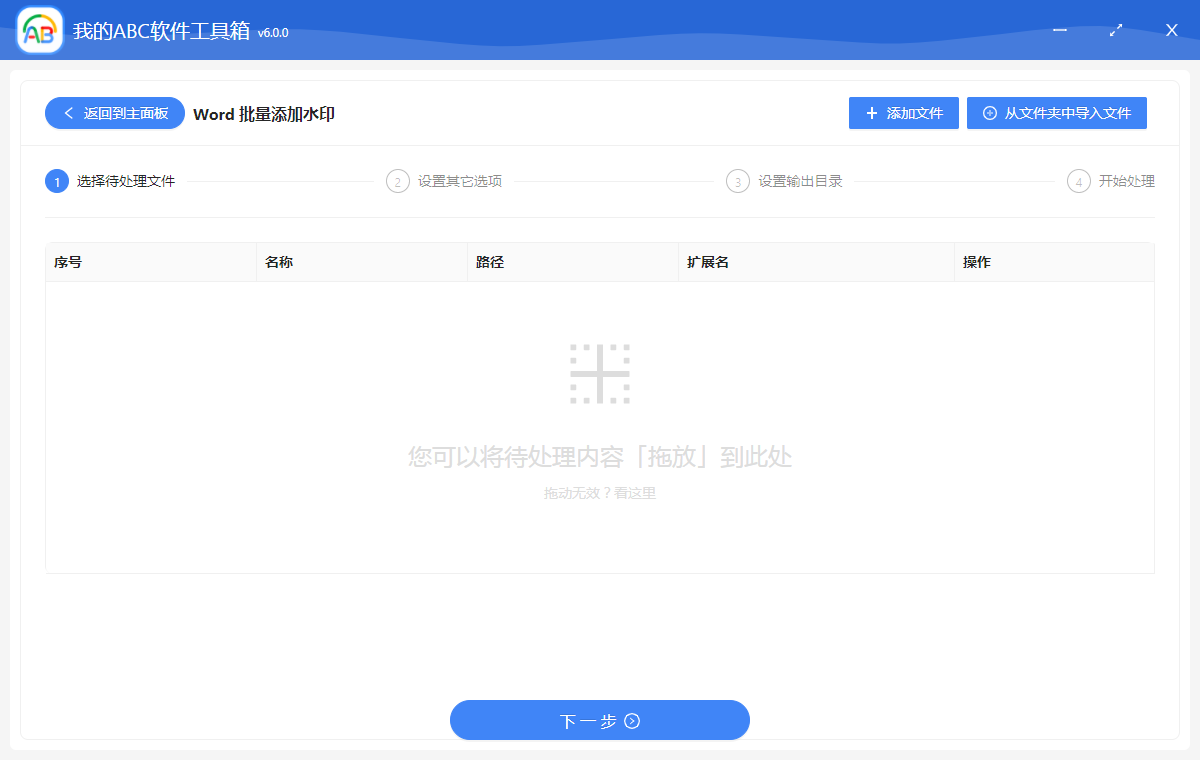The height and width of the screenshot is (760, 1200).
Task: Click the 返回到主面板 button
Action: point(114,113)
